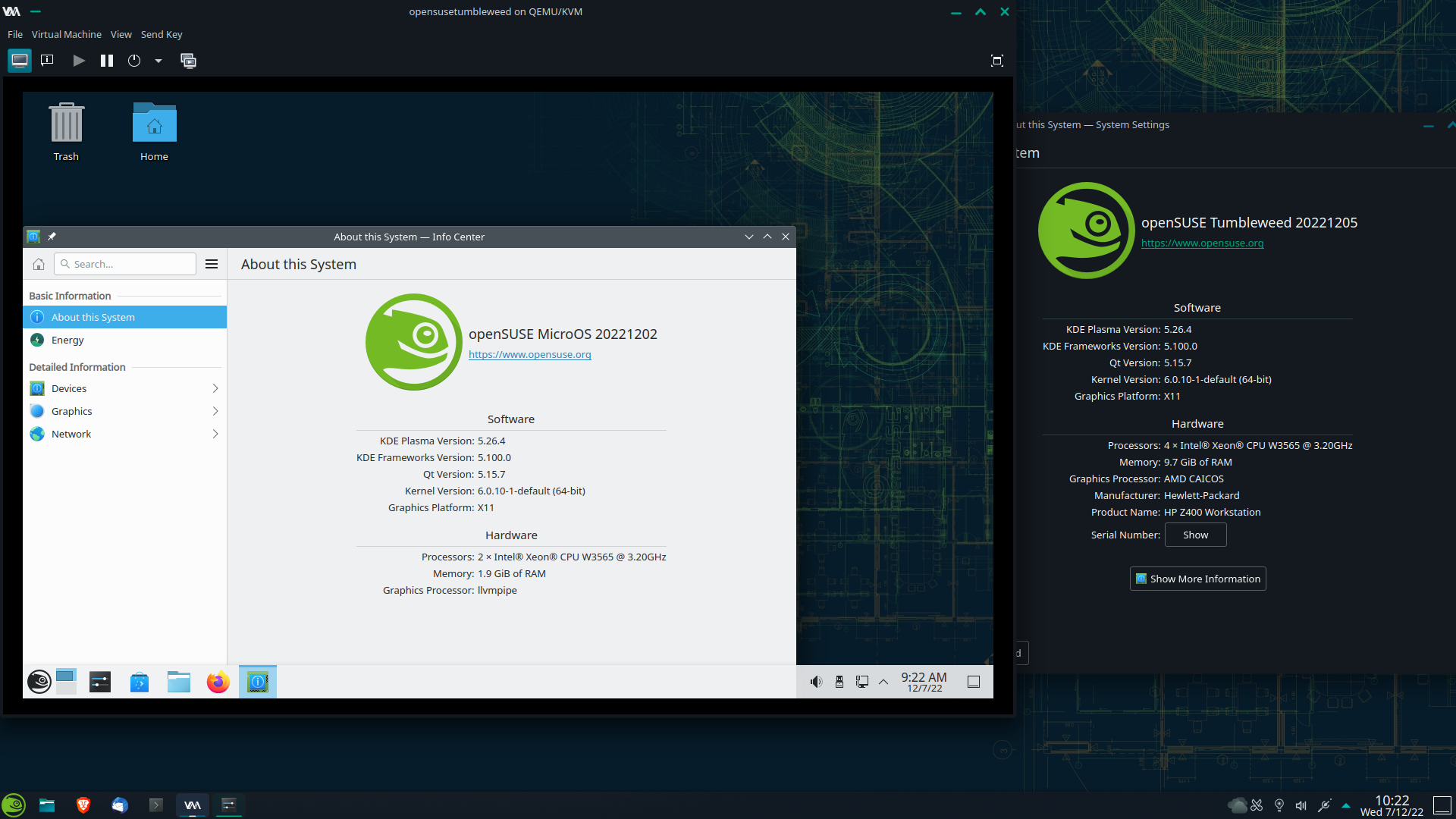Expand the Network category
This screenshot has height=819, width=1456.
click(x=125, y=434)
